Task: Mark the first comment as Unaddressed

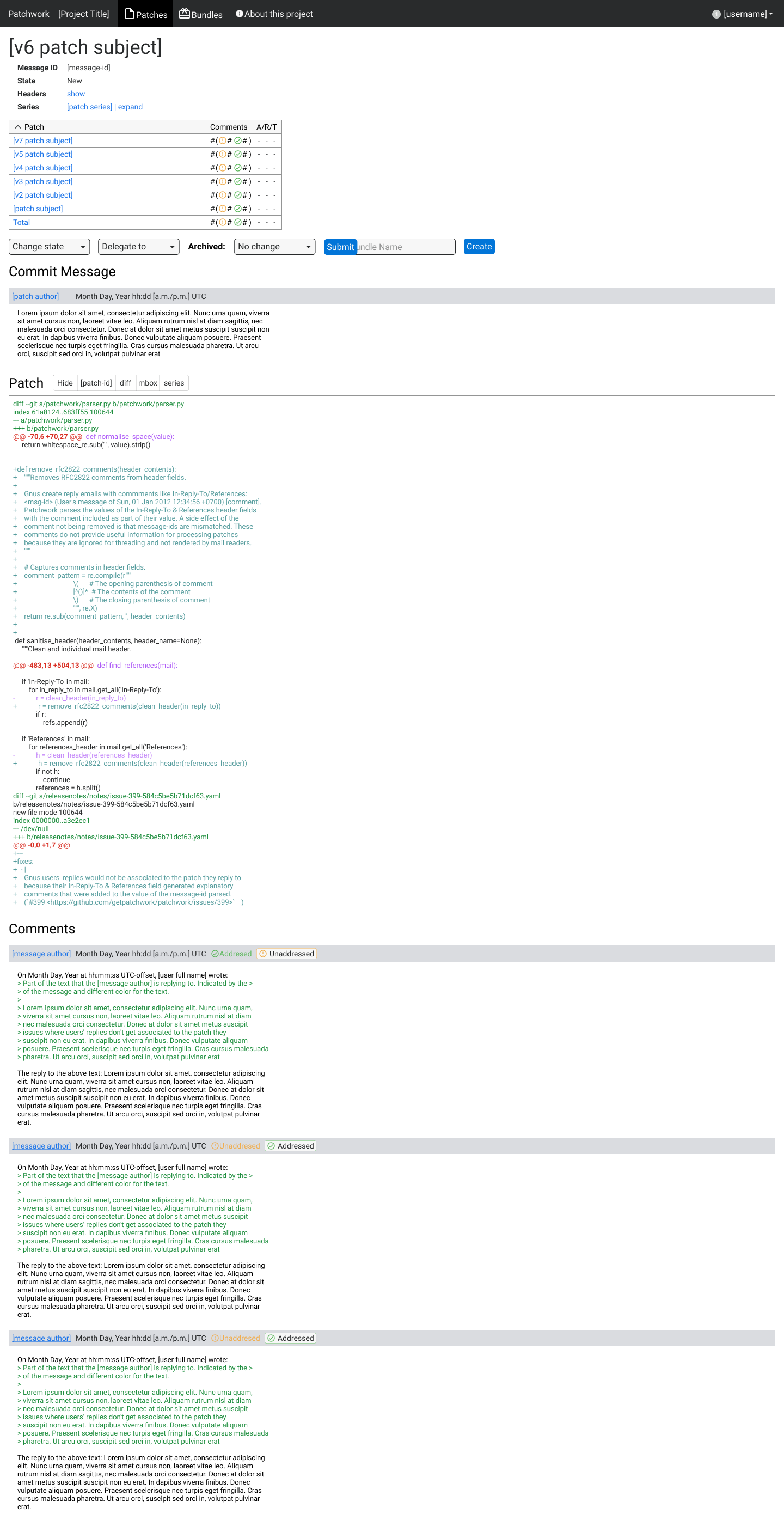Action: tap(287, 954)
